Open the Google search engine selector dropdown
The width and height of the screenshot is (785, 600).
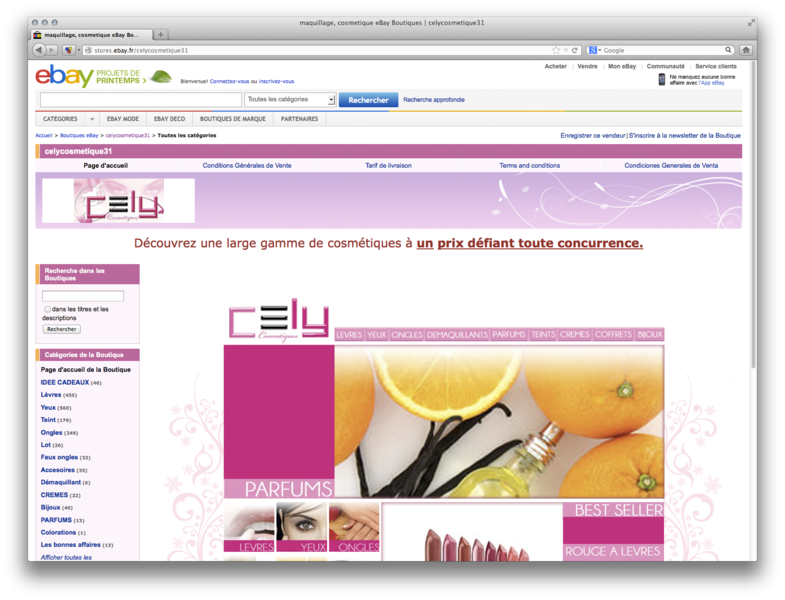point(595,50)
